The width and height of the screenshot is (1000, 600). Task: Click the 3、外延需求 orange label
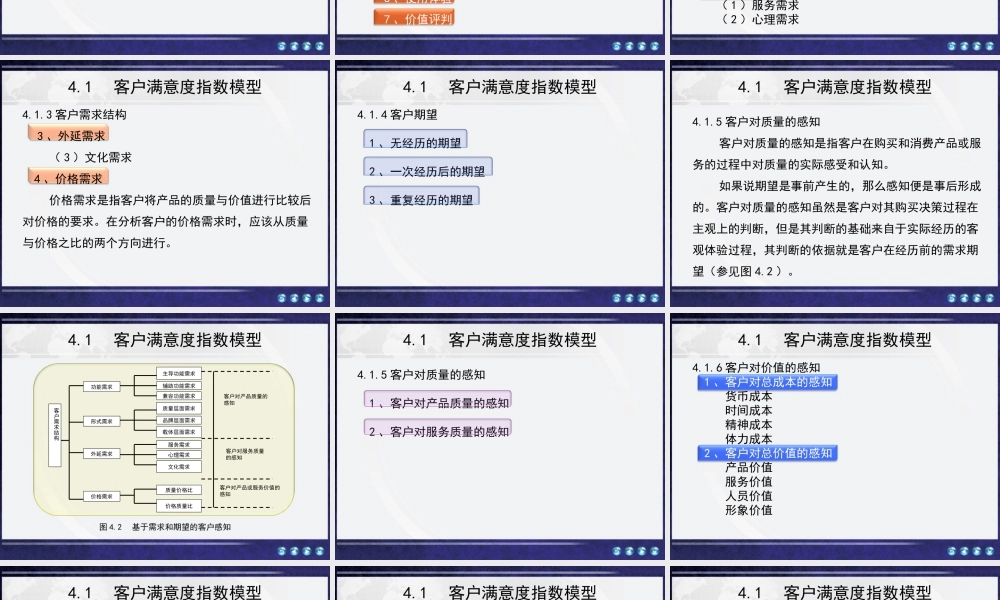pos(67,135)
